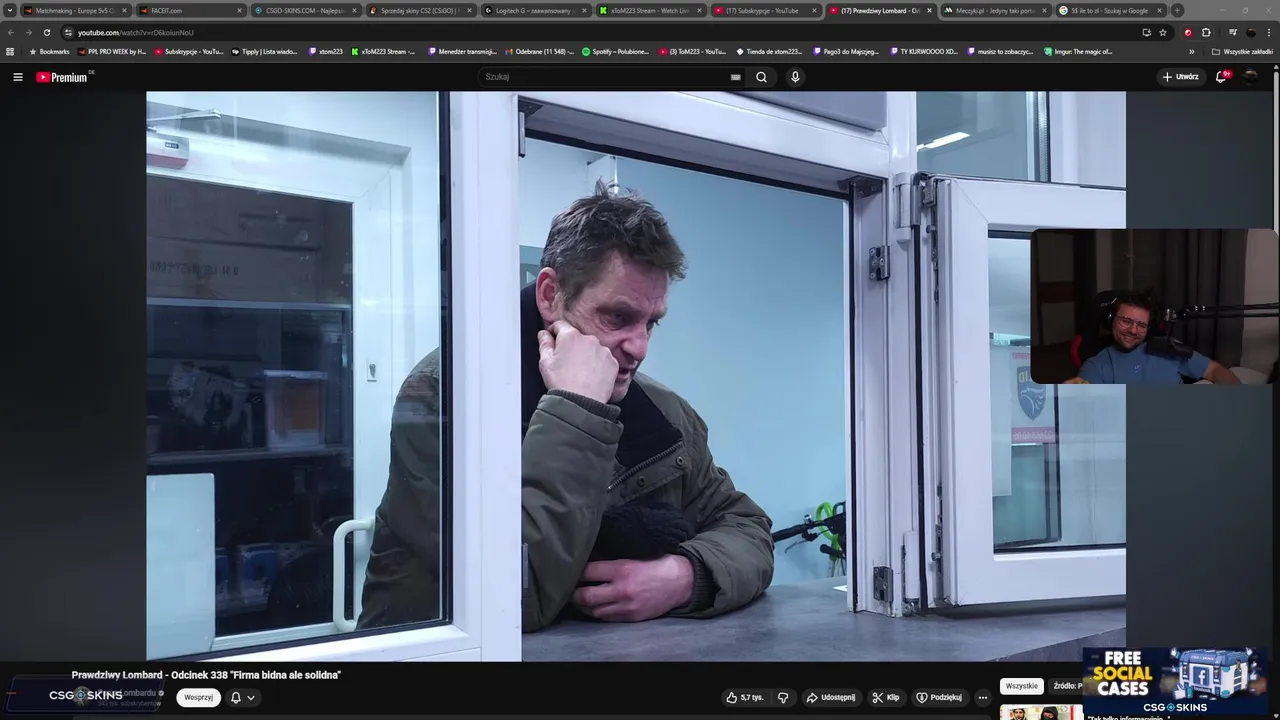Switch to FACEIT.com tab
This screenshot has width=1280, height=720.
(x=190, y=10)
